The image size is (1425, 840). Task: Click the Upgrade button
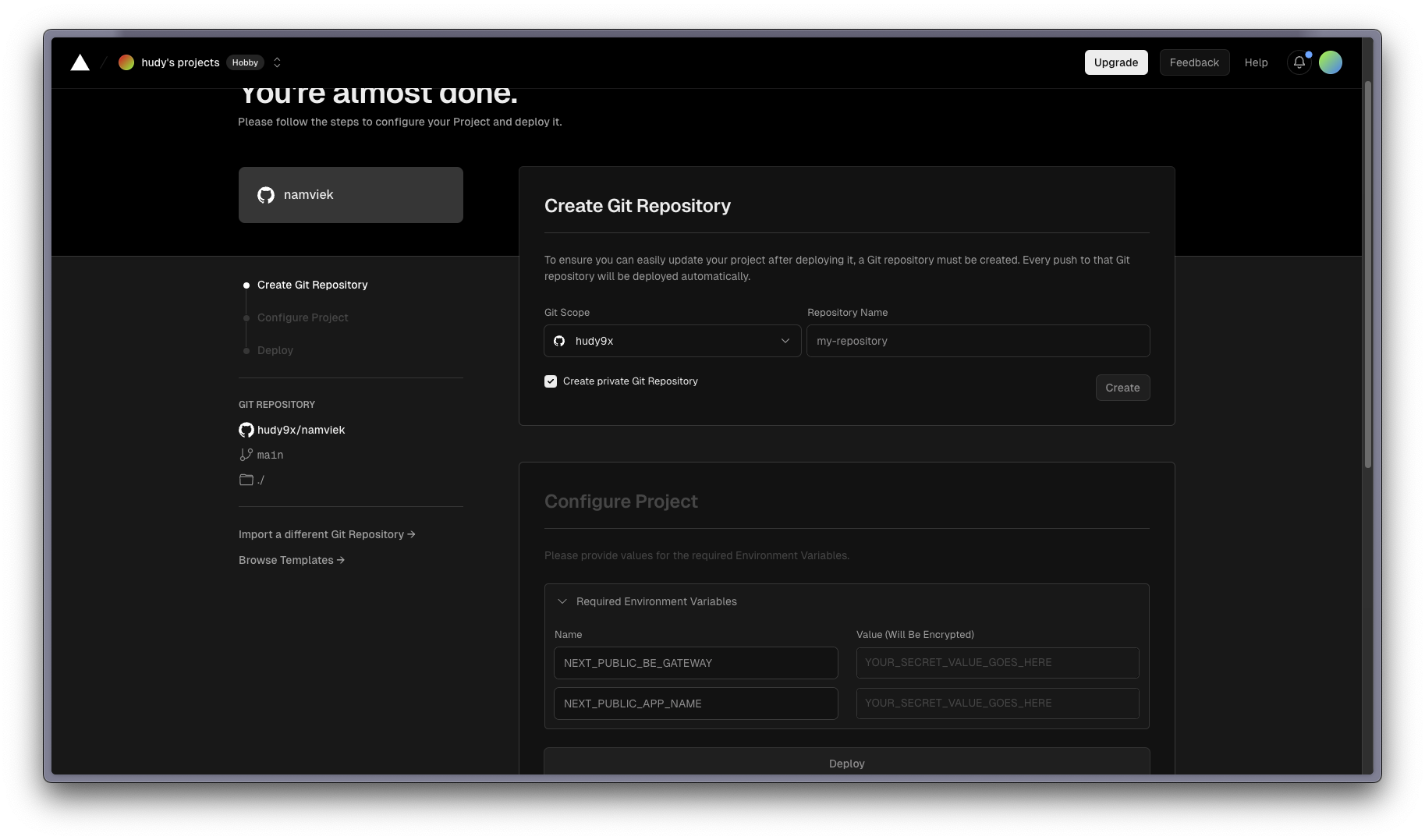click(x=1116, y=62)
